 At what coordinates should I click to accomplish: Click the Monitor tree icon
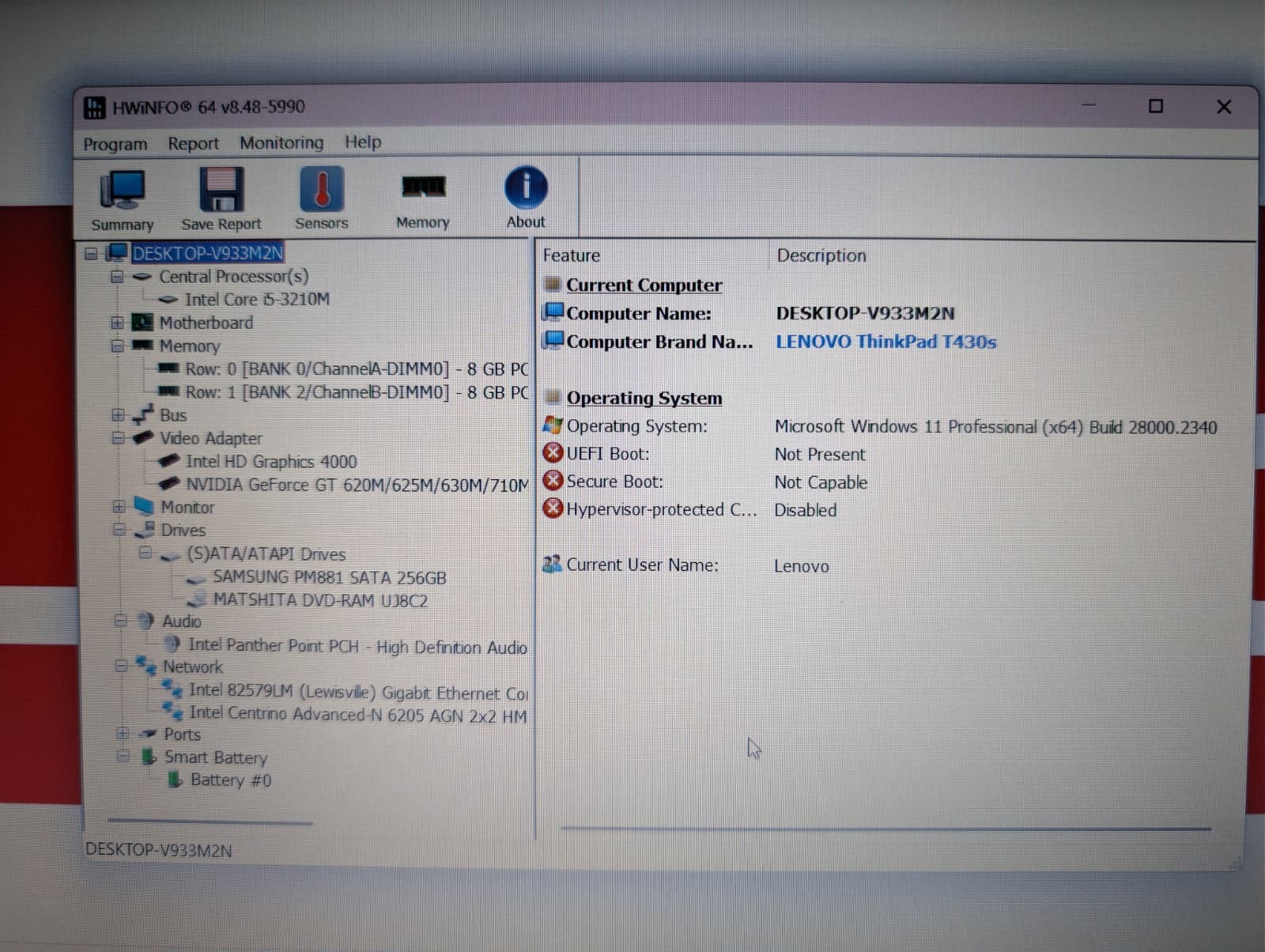coord(144,506)
